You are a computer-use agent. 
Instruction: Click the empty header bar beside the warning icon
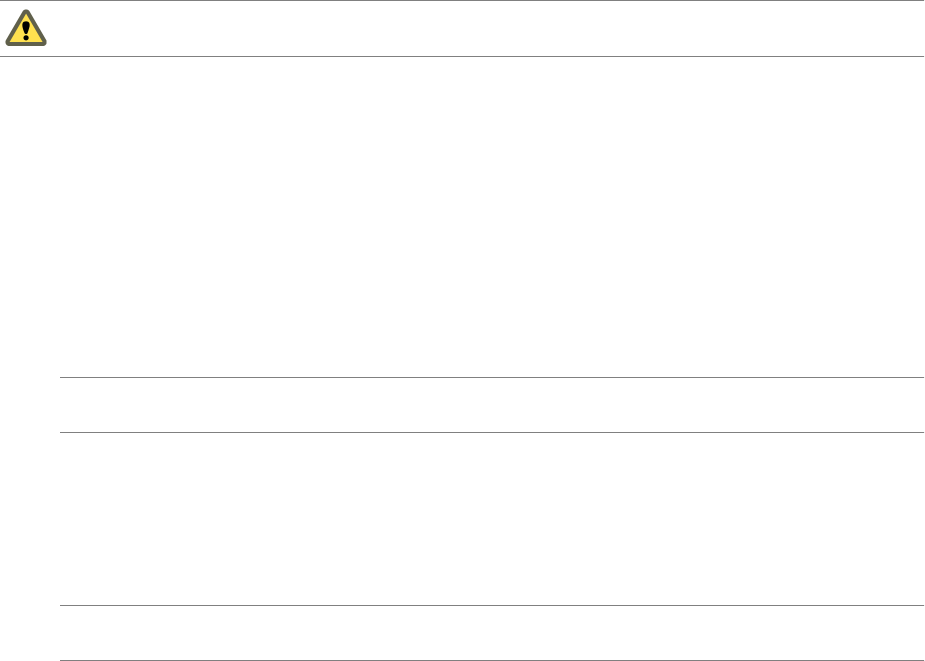point(487,28)
